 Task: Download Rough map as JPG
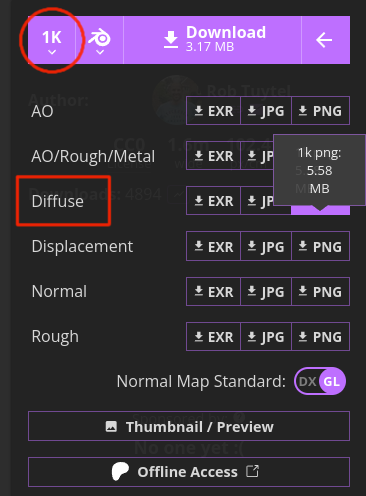click(x=266, y=337)
